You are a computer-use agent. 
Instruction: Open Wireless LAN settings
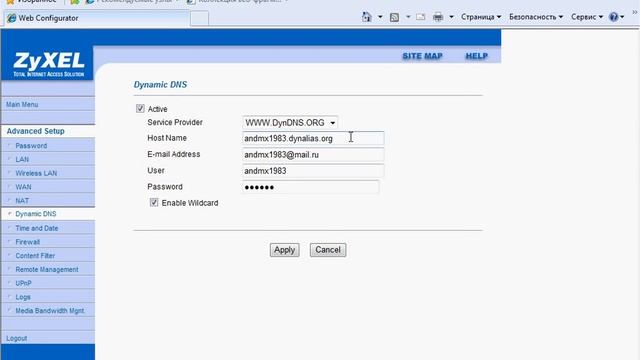click(x=36, y=173)
